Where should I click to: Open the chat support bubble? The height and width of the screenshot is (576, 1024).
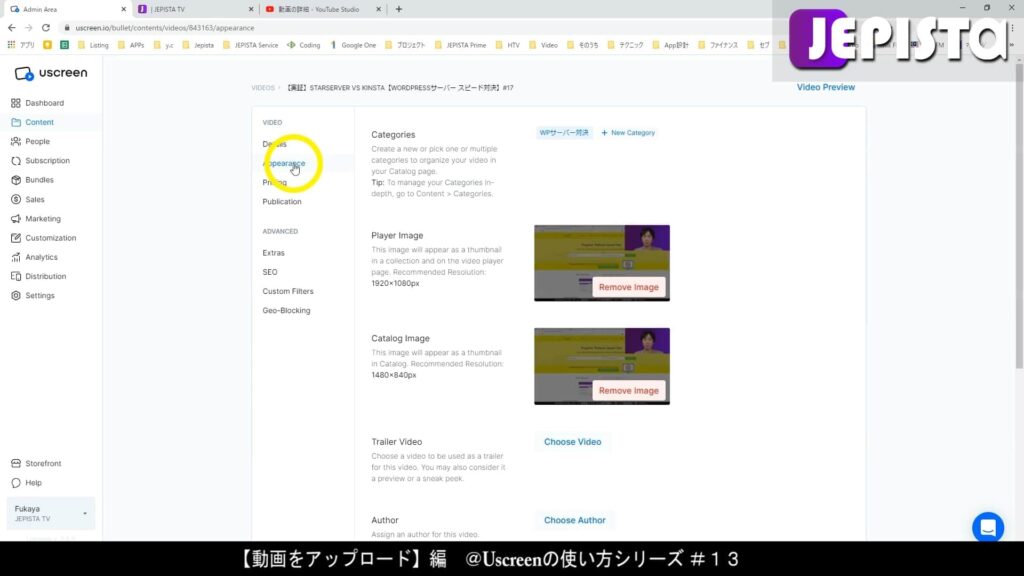(987, 527)
